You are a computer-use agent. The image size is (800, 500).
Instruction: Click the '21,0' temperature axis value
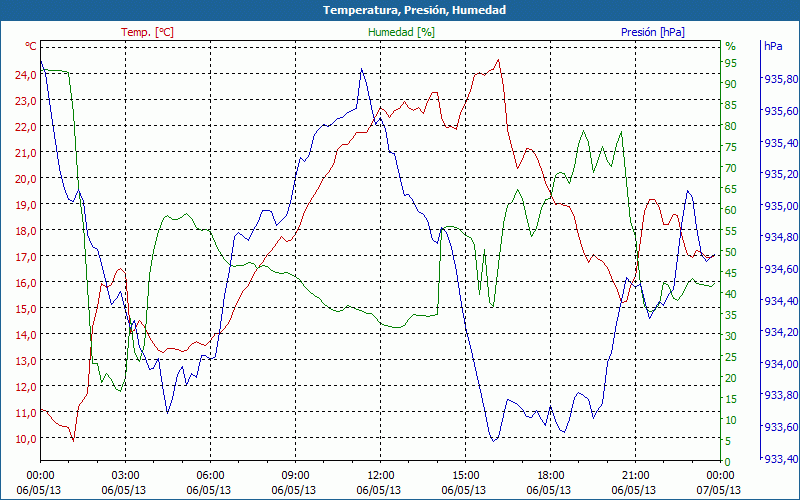pos(26,153)
